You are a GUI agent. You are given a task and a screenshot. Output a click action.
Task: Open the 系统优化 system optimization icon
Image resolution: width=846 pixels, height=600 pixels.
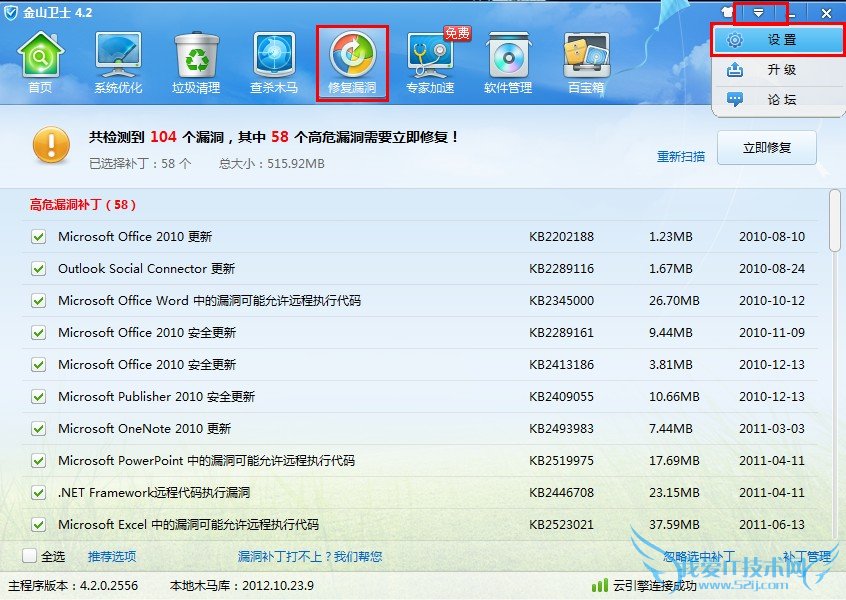(x=118, y=63)
